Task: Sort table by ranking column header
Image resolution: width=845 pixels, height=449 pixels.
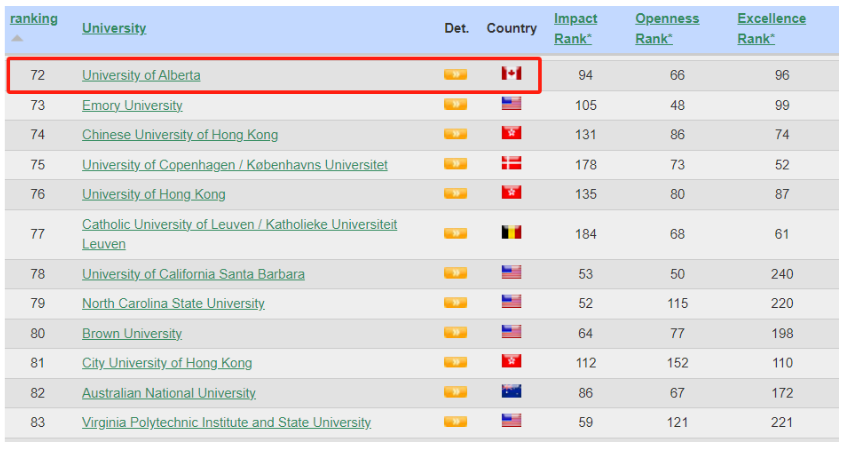Action: tap(34, 19)
